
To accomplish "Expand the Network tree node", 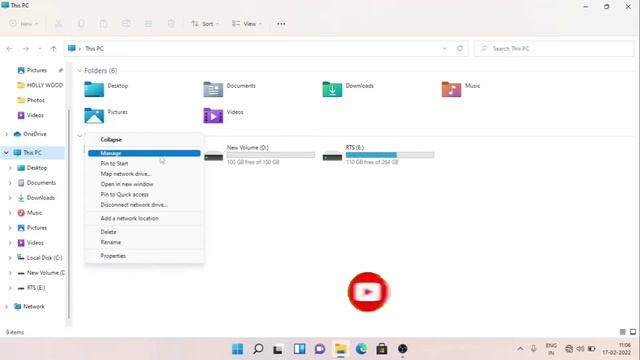I will coord(6,307).
